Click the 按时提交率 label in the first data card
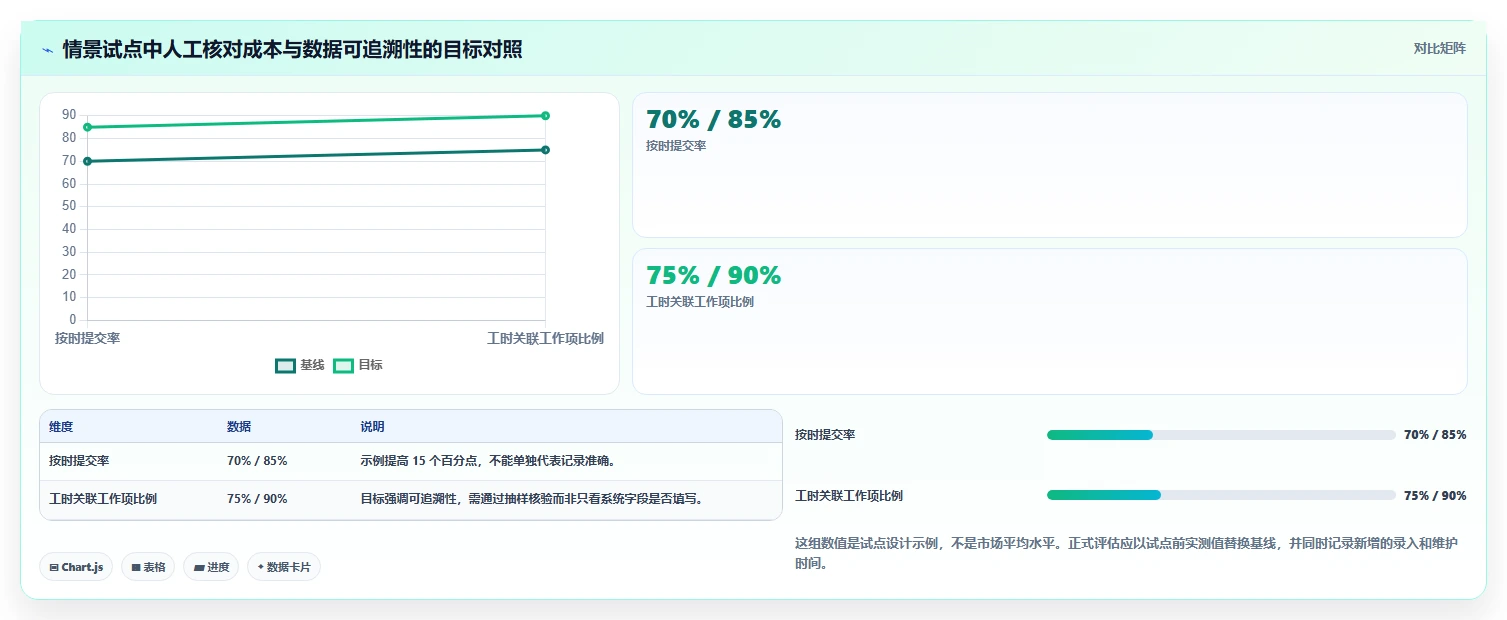 (676, 146)
